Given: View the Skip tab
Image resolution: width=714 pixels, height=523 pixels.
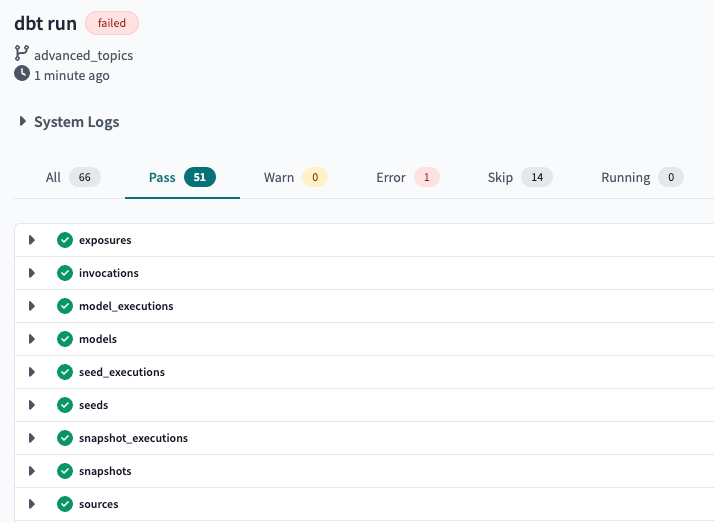Looking at the screenshot, I should pyautogui.click(x=520, y=178).
